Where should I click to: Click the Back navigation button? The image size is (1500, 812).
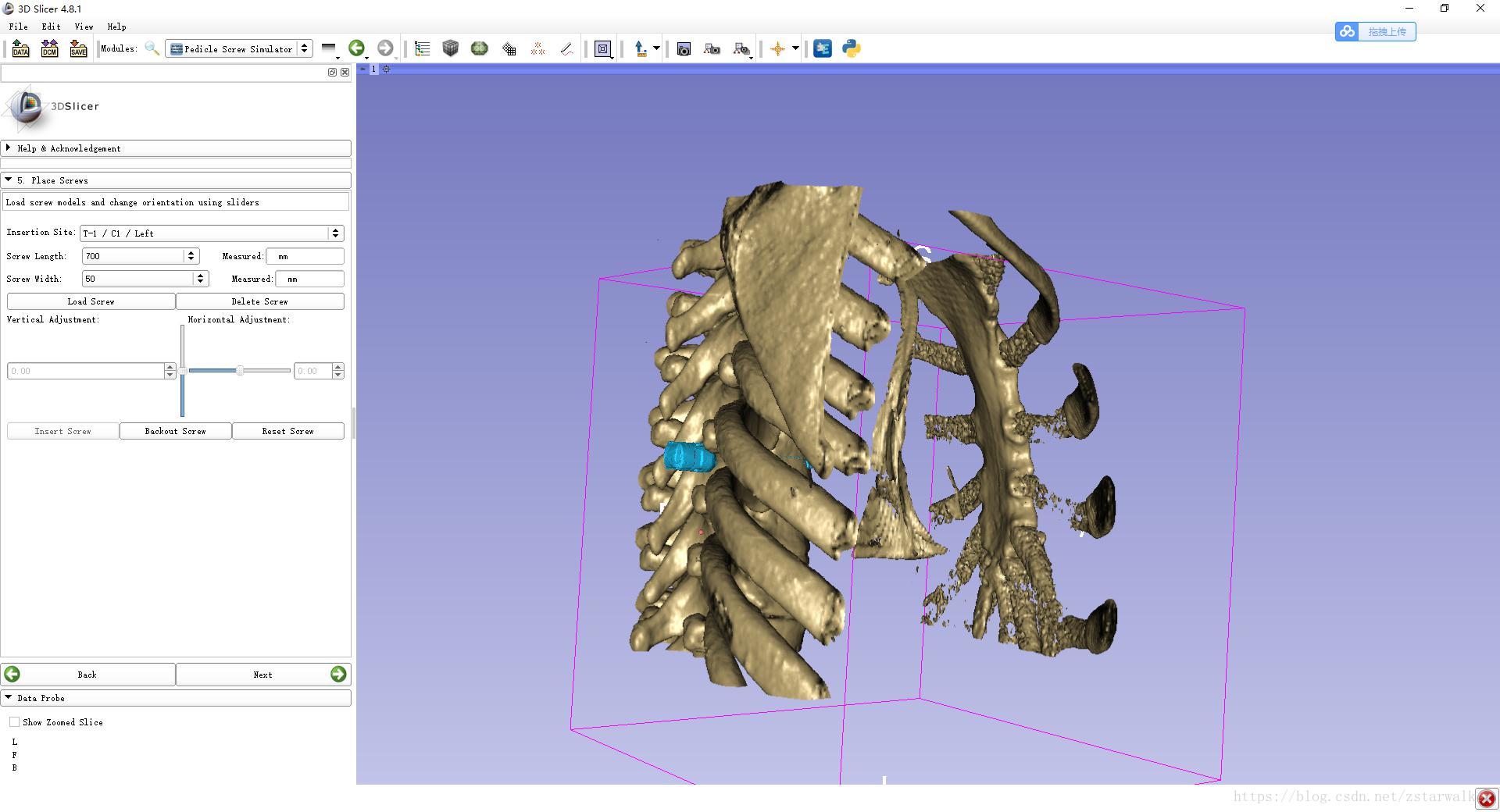tap(87, 675)
